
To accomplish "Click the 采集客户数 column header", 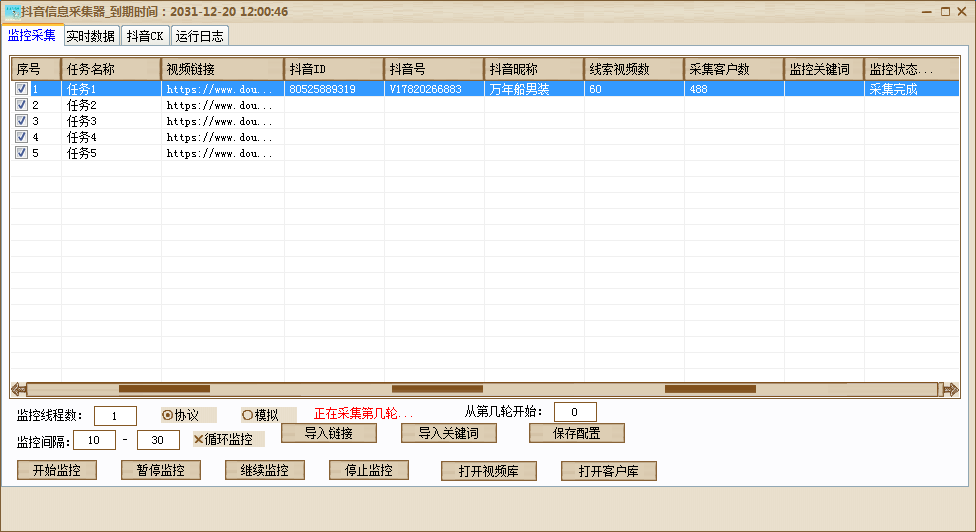I will [x=733, y=69].
